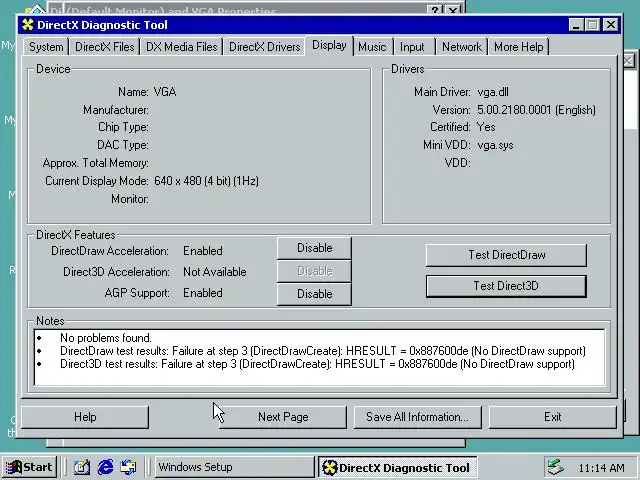Open the Start menu
This screenshot has height=480, width=640.
coord(29,467)
